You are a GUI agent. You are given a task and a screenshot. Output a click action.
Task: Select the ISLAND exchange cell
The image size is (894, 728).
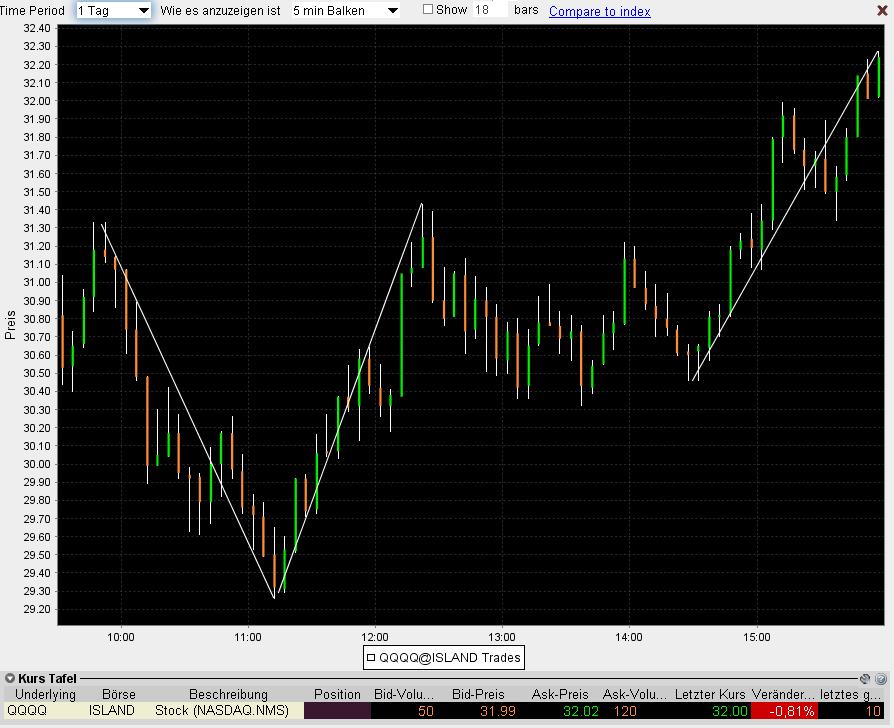click(x=112, y=711)
